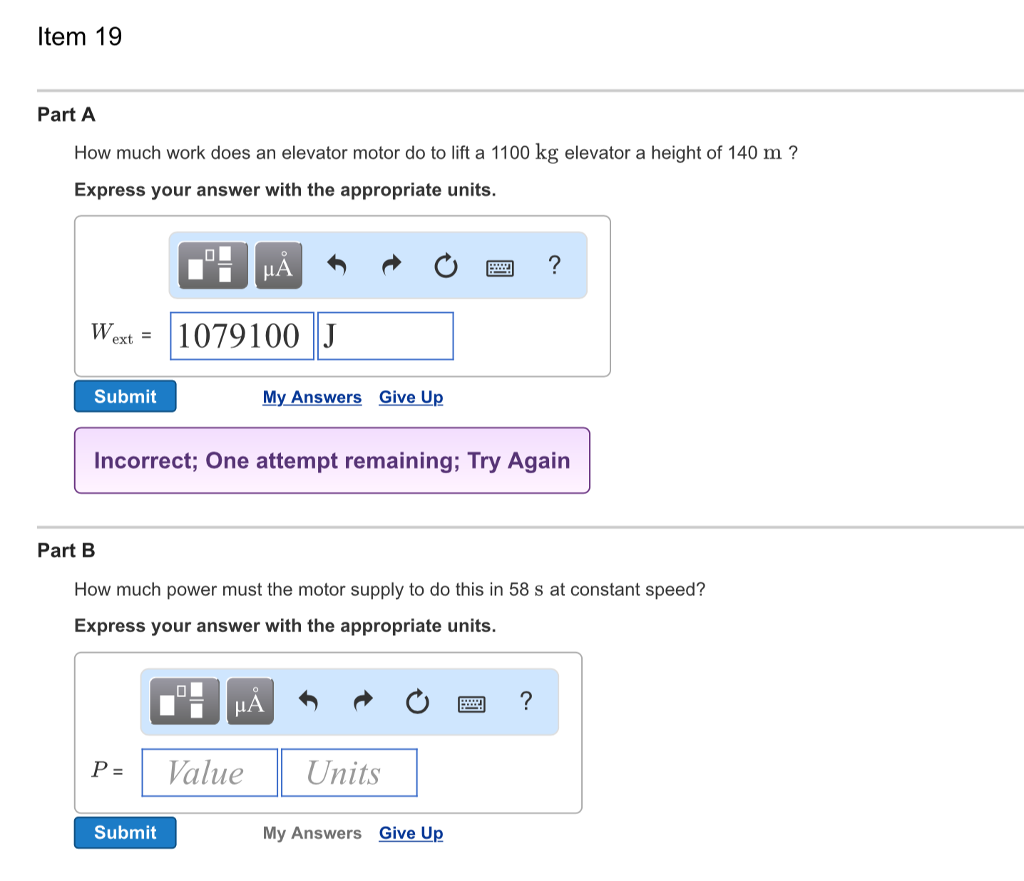
Task: Submit the Part A answer
Action: 125,396
